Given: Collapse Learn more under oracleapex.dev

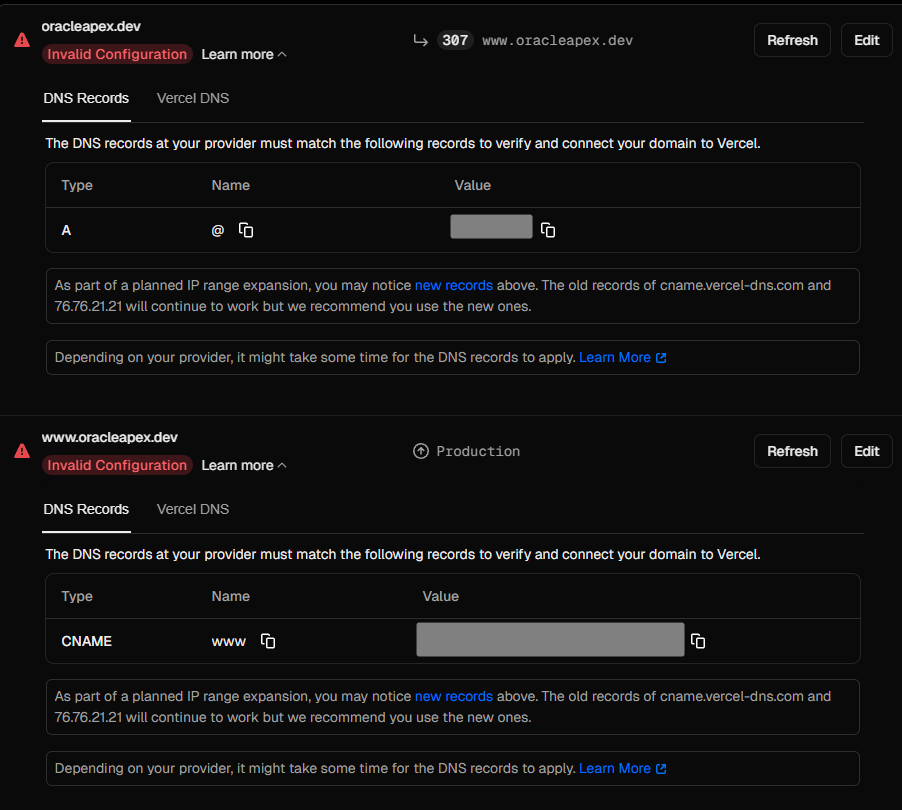Looking at the screenshot, I should tap(243, 54).
